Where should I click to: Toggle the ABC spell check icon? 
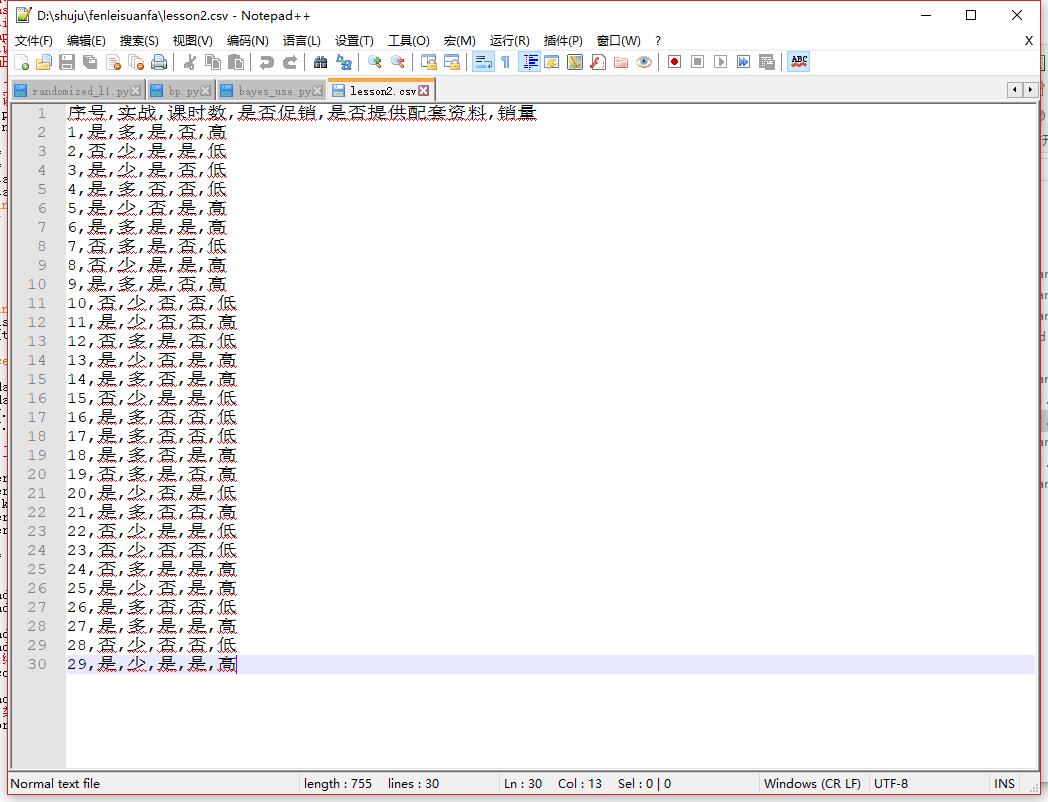[799, 62]
